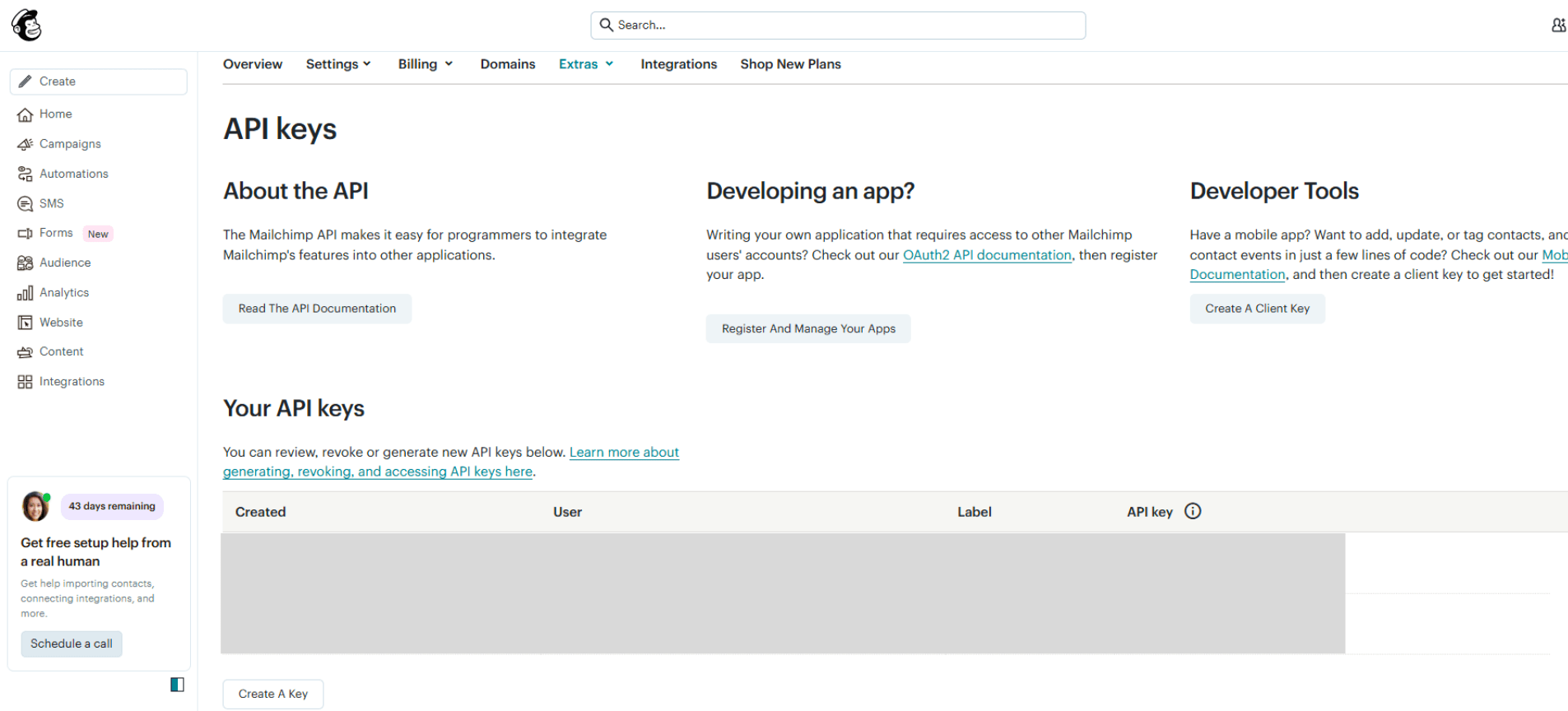Click the pencil icon beside Create

click(x=26, y=81)
